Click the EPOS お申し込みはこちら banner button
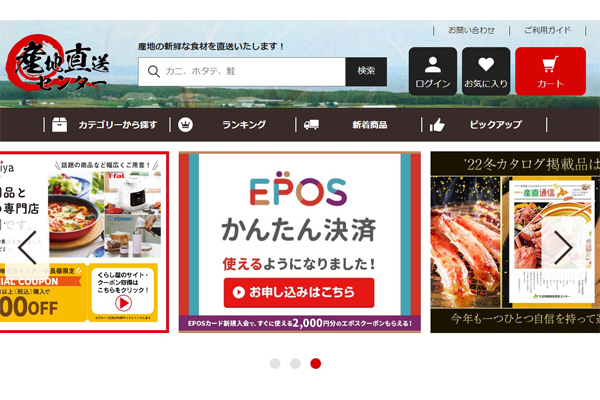Screen dimensions: 600x400 pyautogui.click(x=299, y=292)
